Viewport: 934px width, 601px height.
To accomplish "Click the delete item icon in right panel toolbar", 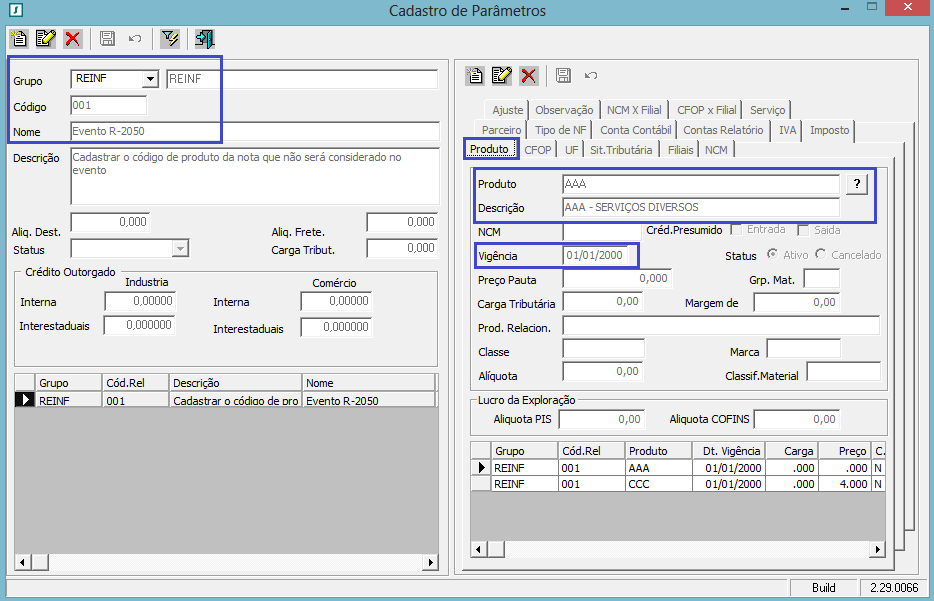I will [529, 76].
